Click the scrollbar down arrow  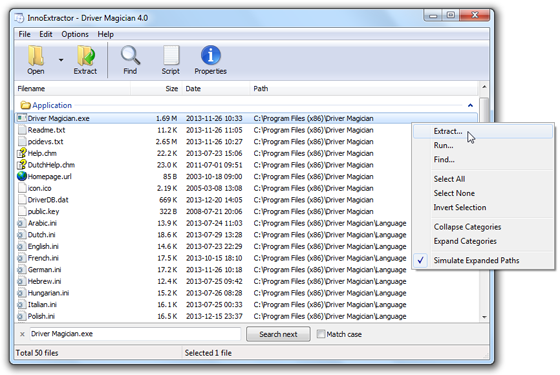[x=484, y=317]
